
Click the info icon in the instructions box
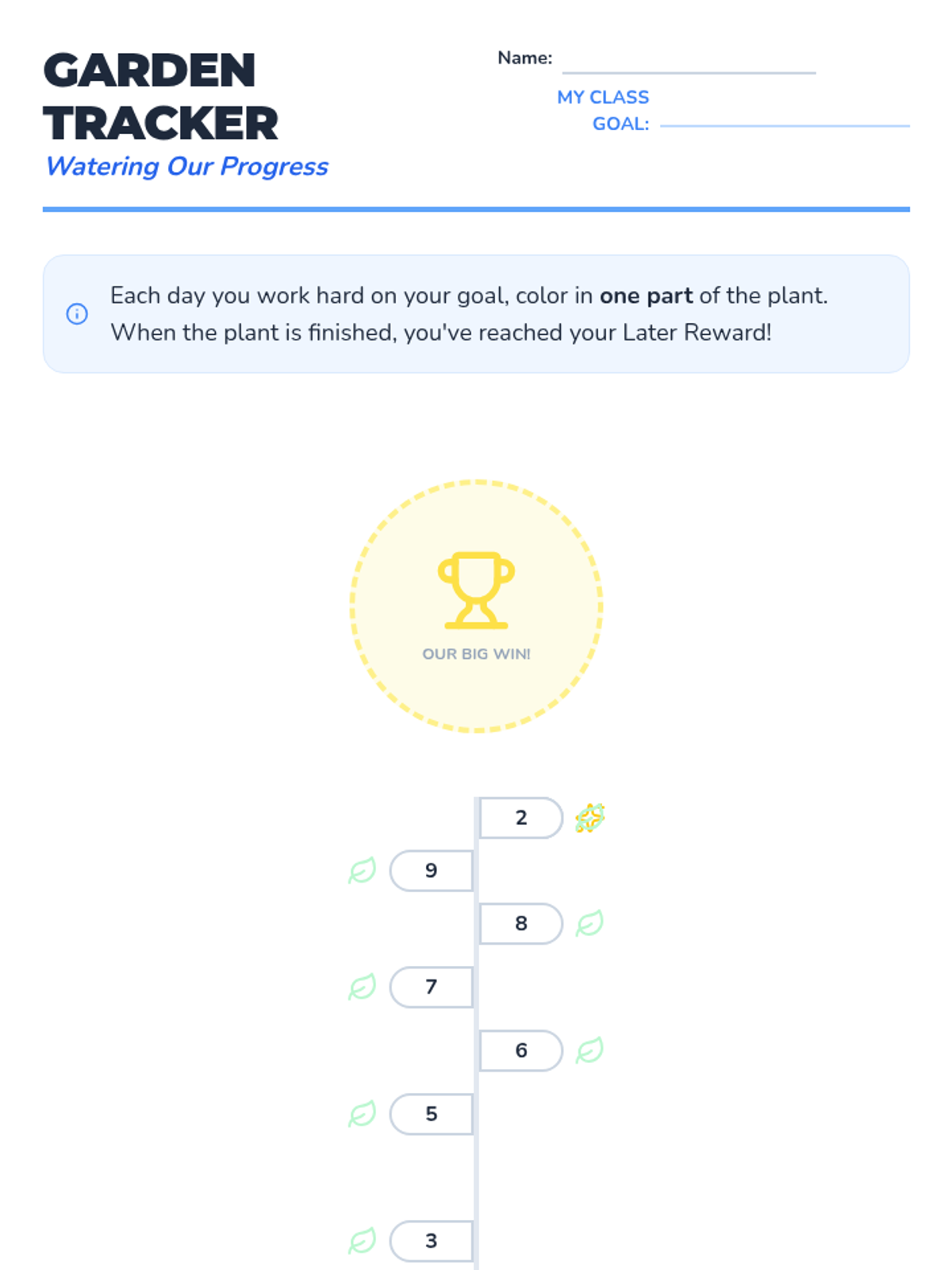pos(77,314)
